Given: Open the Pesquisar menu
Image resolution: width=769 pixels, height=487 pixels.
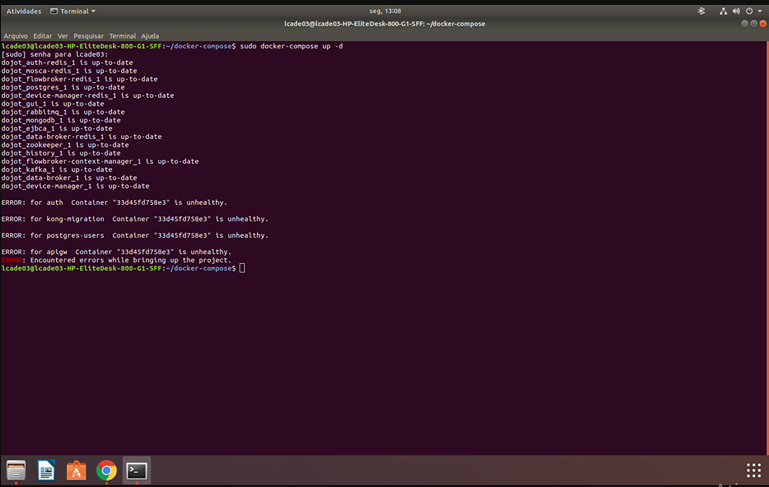Looking at the screenshot, I should [88, 36].
